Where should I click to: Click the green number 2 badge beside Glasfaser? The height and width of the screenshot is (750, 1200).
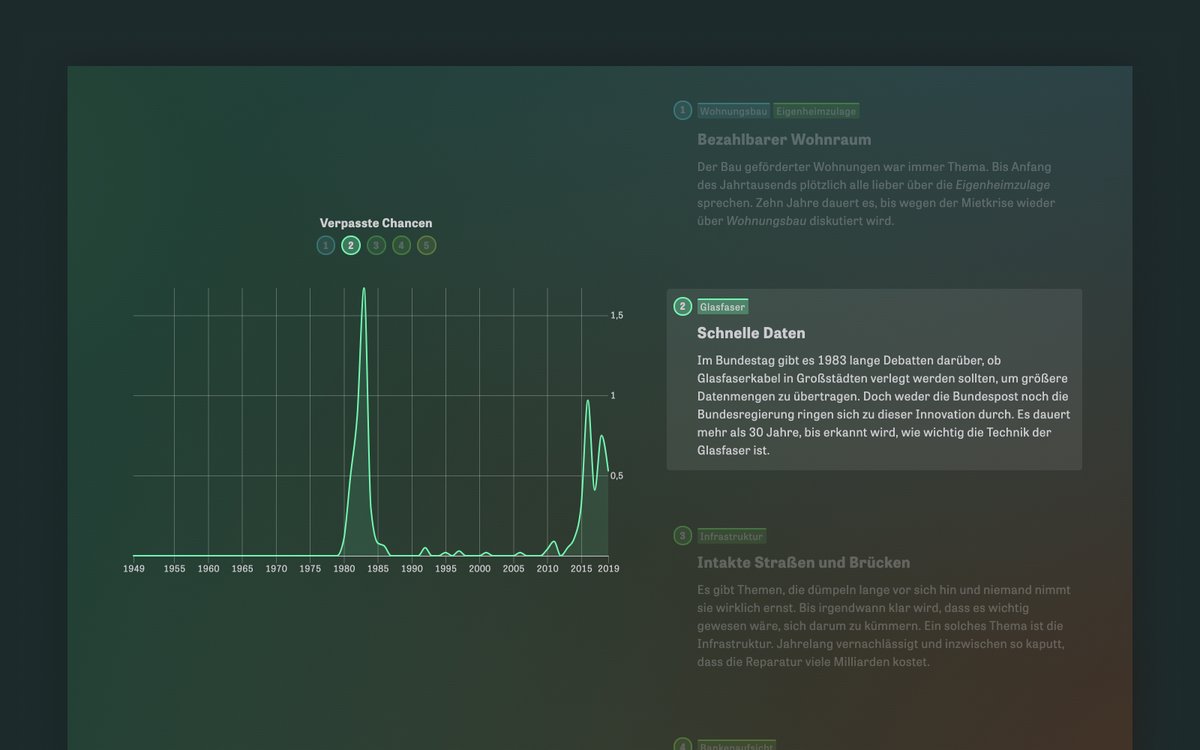pyautogui.click(x=681, y=307)
